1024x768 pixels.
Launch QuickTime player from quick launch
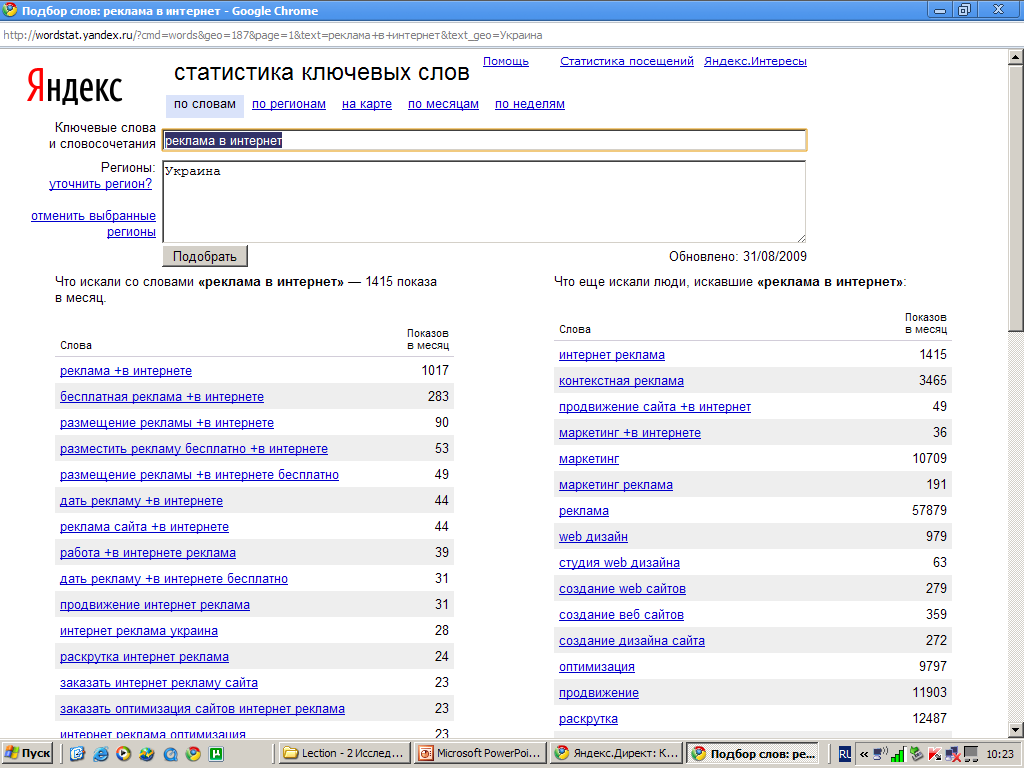pyautogui.click(x=170, y=754)
